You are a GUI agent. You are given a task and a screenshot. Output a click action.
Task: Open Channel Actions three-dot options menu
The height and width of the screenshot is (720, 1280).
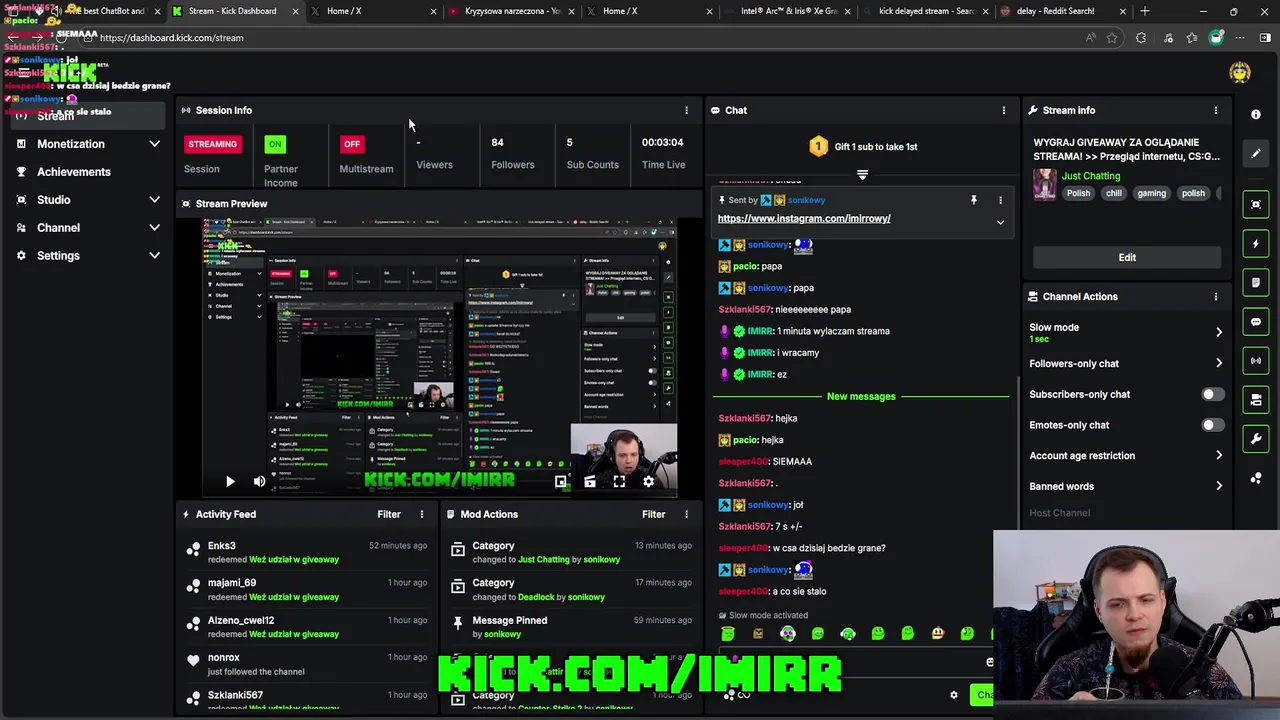click(x=1216, y=296)
